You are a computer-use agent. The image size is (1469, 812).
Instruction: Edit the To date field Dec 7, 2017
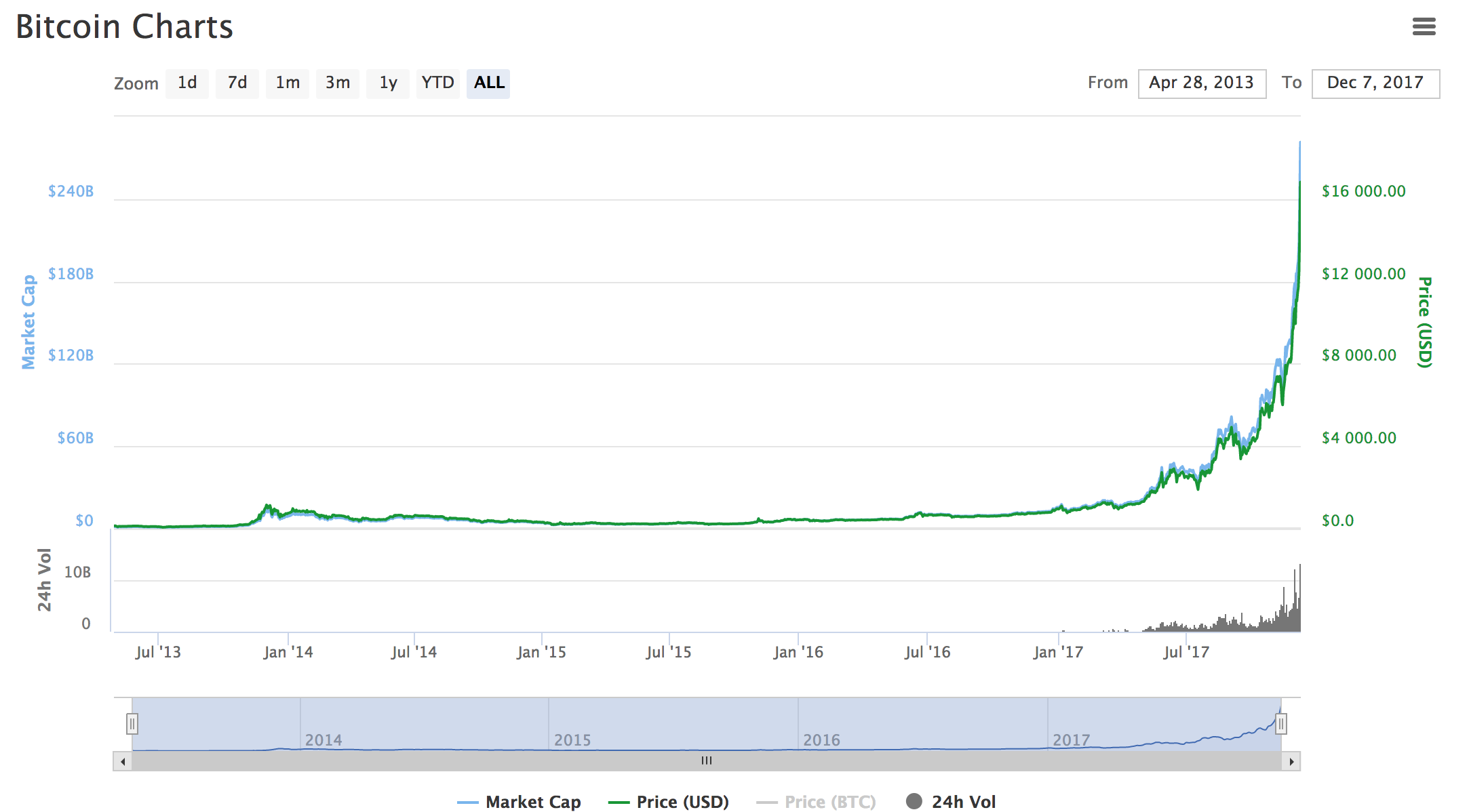click(x=1375, y=83)
